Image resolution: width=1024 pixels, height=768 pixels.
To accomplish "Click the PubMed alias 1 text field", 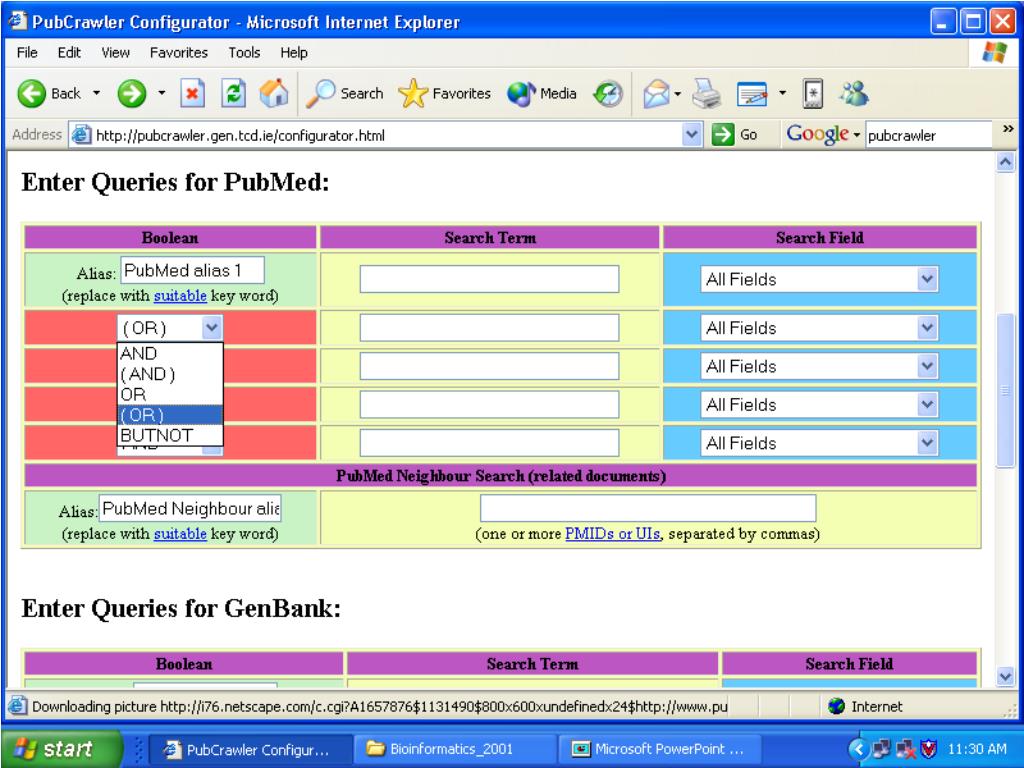I will coord(192,270).
